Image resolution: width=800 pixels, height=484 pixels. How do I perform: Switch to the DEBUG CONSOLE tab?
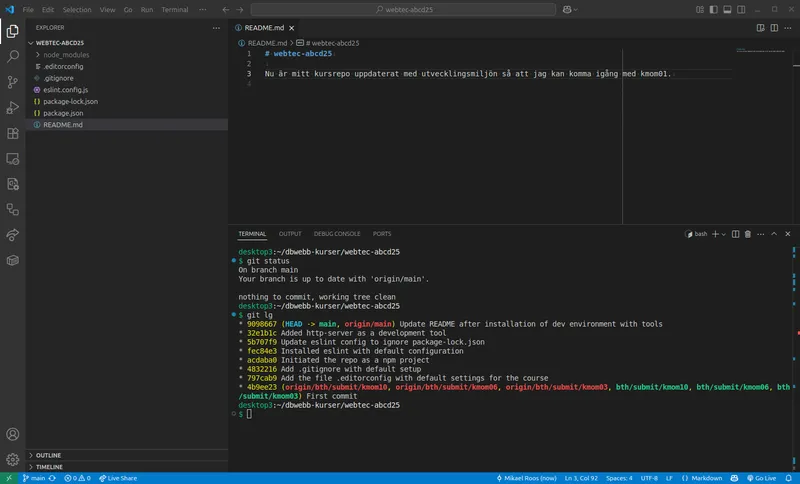[x=337, y=234]
